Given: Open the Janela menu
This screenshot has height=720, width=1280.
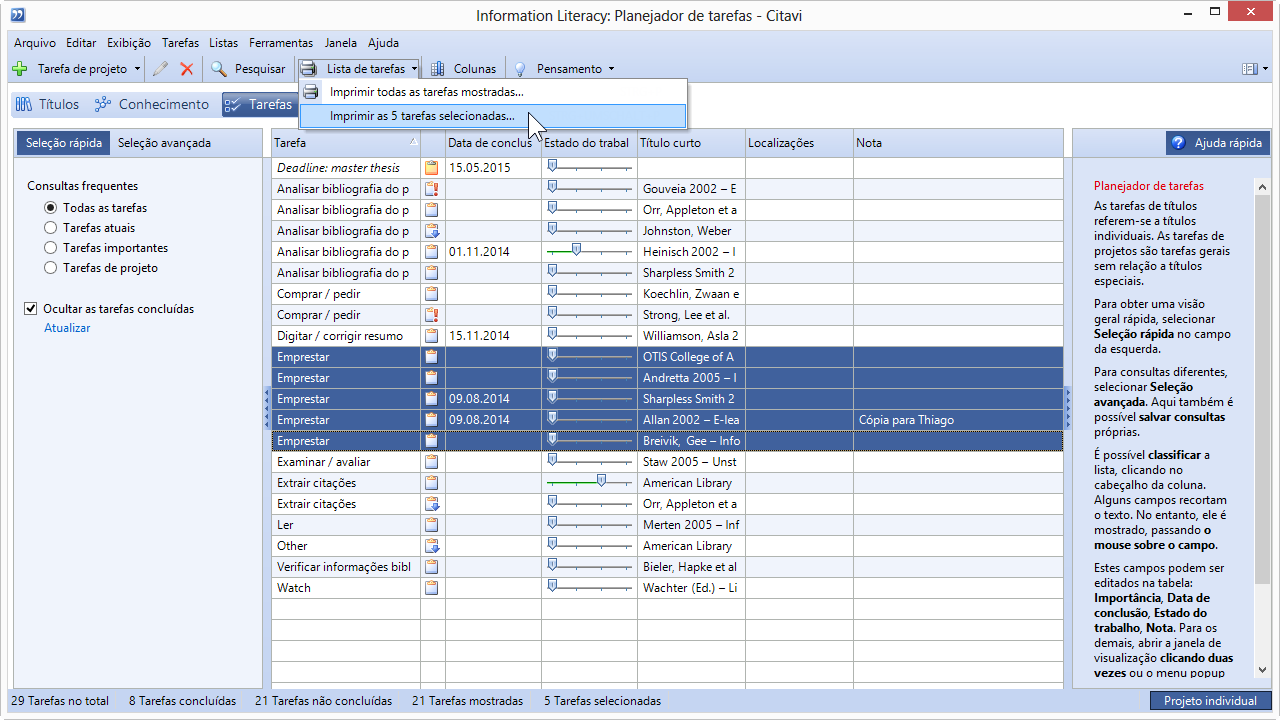Looking at the screenshot, I should pyautogui.click(x=341, y=43).
